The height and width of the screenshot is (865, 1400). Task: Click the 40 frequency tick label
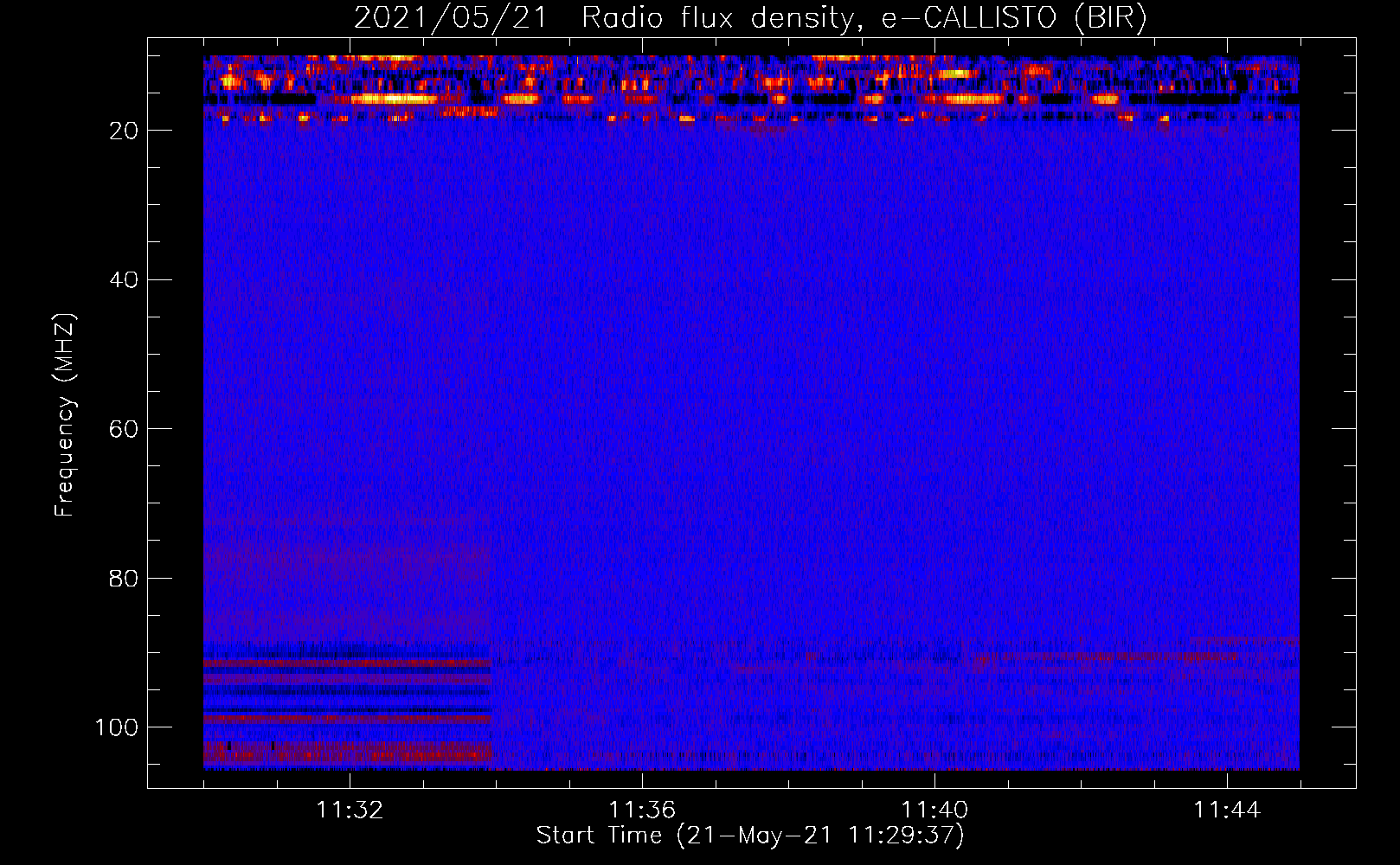[x=124, y=280]
